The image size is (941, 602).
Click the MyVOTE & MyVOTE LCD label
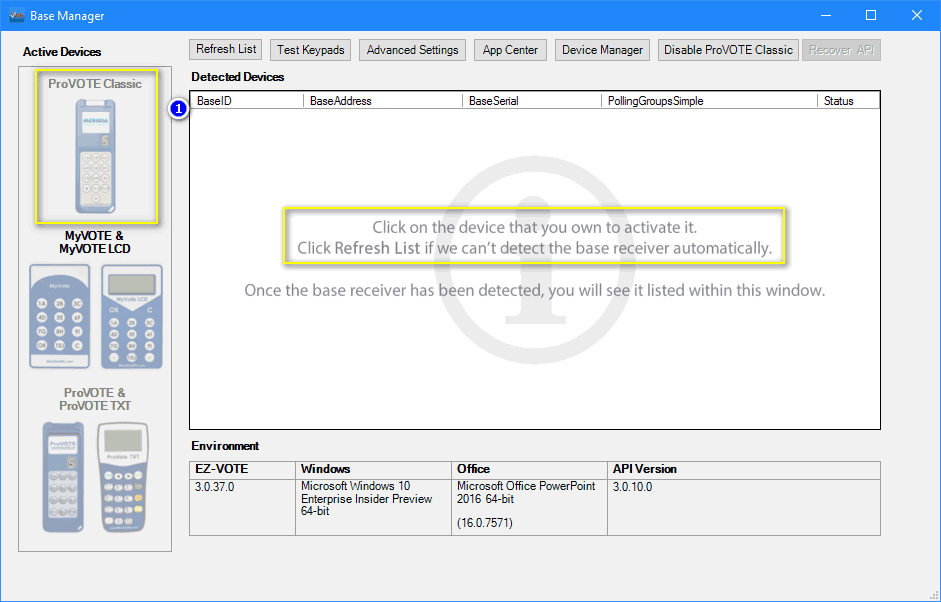pos(95,242)
